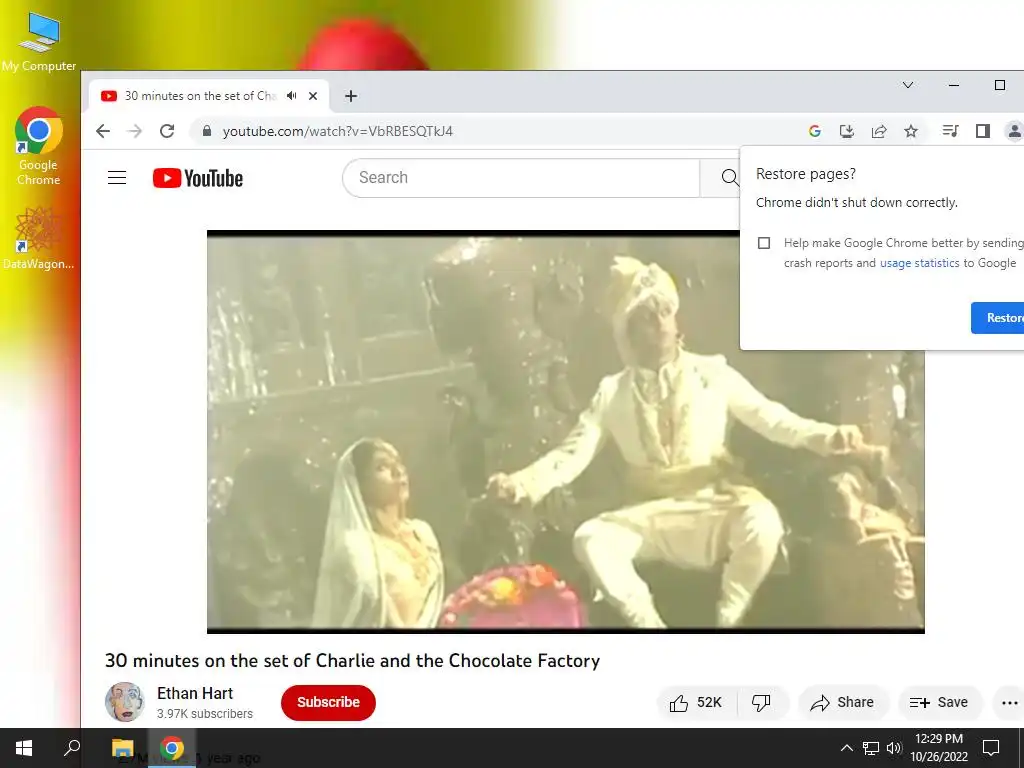Toggle Chrome side panel

[x=983, y=131]
